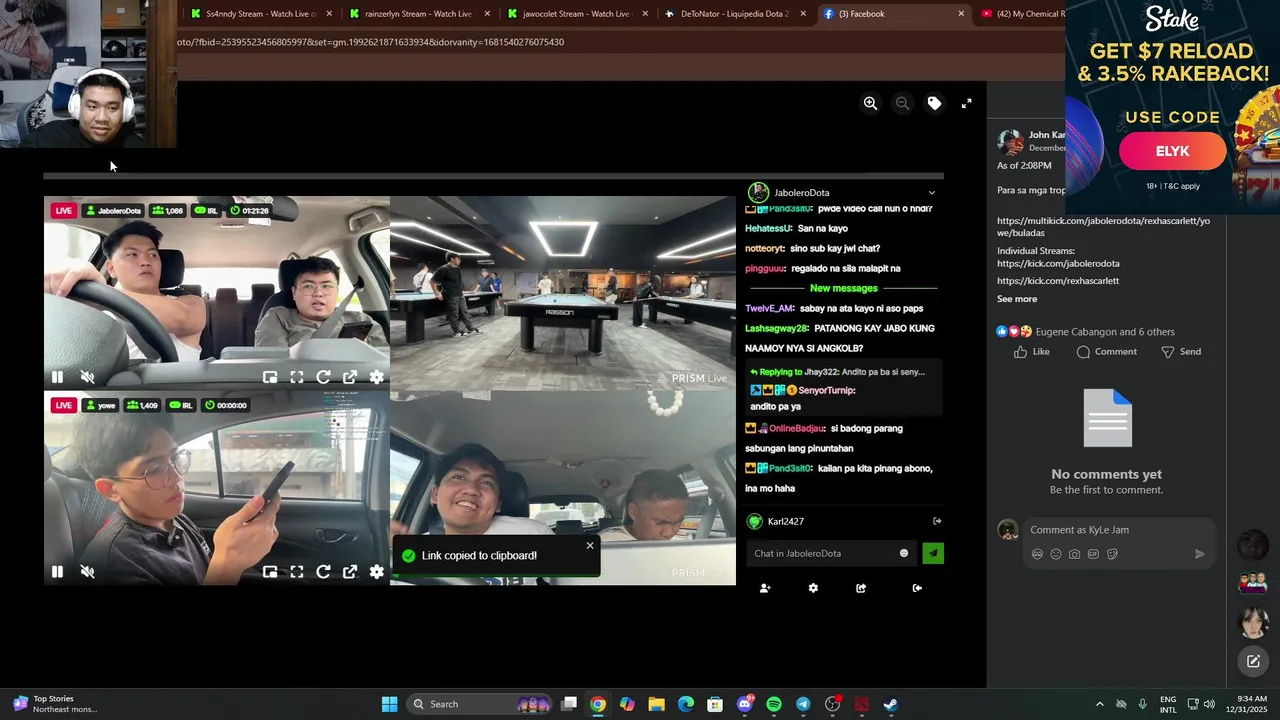Switch to DeToNator Liquipedia Dota 2 tab
The width and height of the screenshot is (1280, 720).
pos(735,14)
